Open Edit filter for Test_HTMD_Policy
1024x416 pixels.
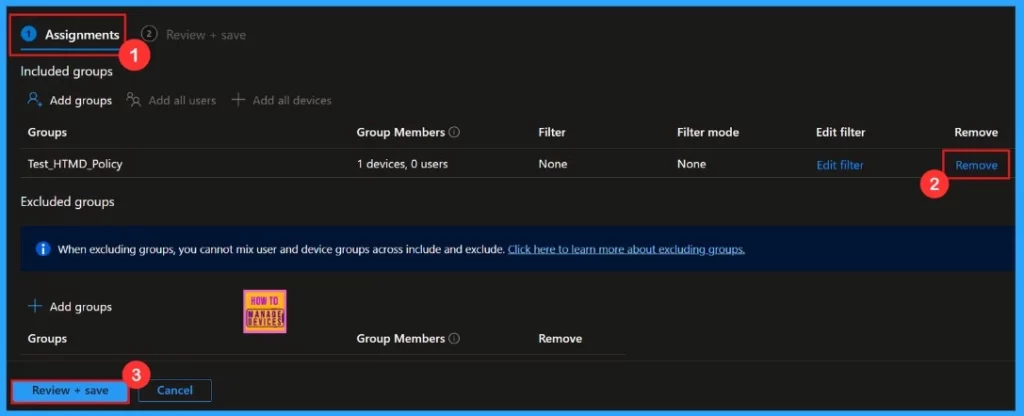[x=840, y=165]
